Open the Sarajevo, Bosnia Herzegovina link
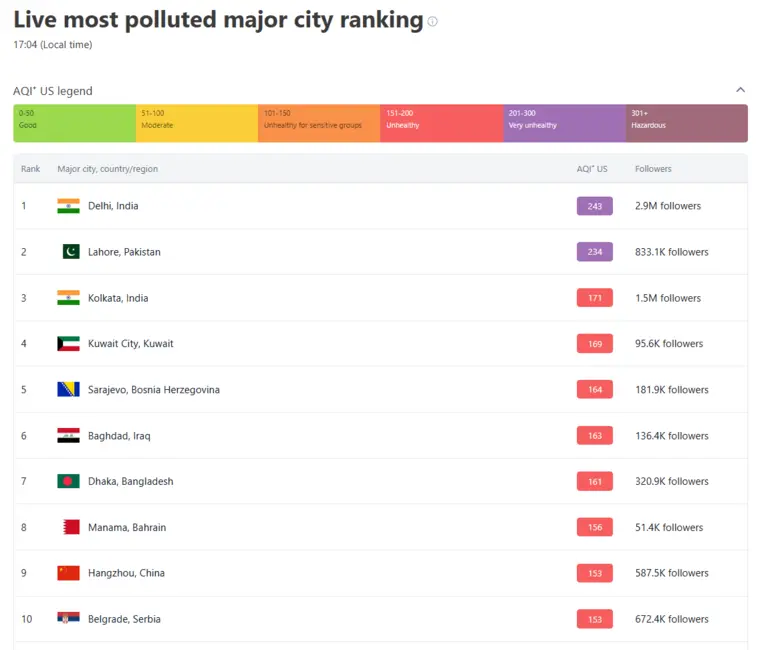The width and height of the screenshot is (762, 650). click(x=153, y=390)
